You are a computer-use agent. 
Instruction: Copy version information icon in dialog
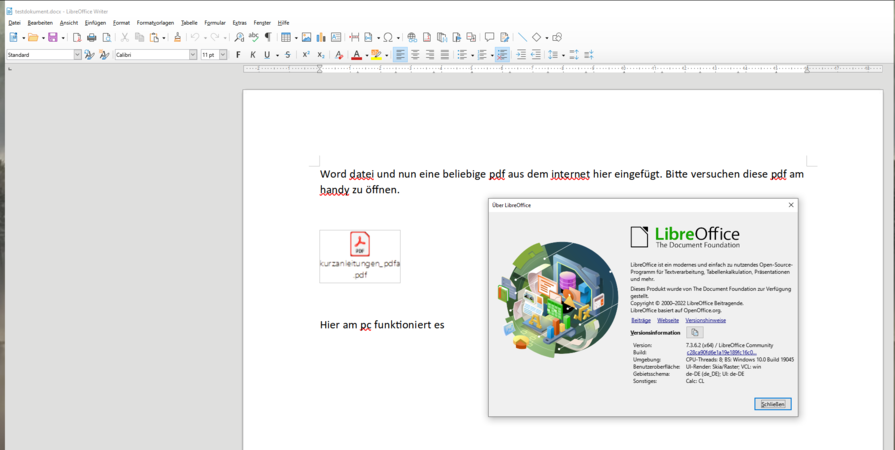[695, 332]
